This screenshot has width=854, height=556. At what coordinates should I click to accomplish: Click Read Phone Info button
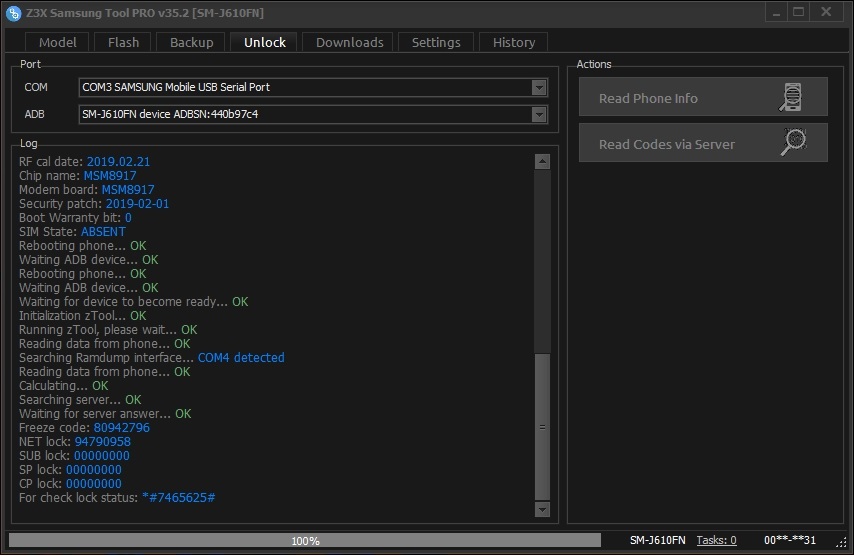[703, 97]
